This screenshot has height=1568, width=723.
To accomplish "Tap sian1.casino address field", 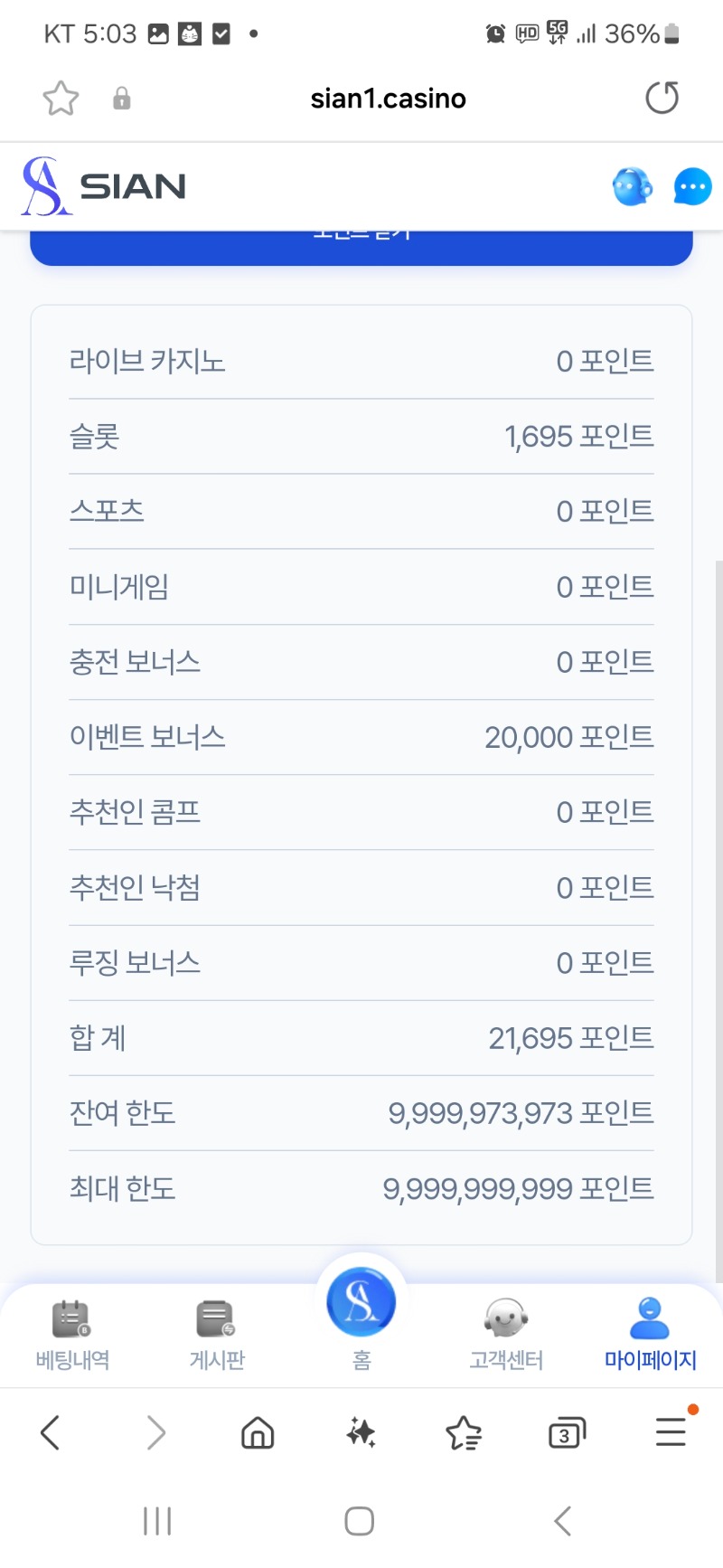I will (x=389, y=98).
